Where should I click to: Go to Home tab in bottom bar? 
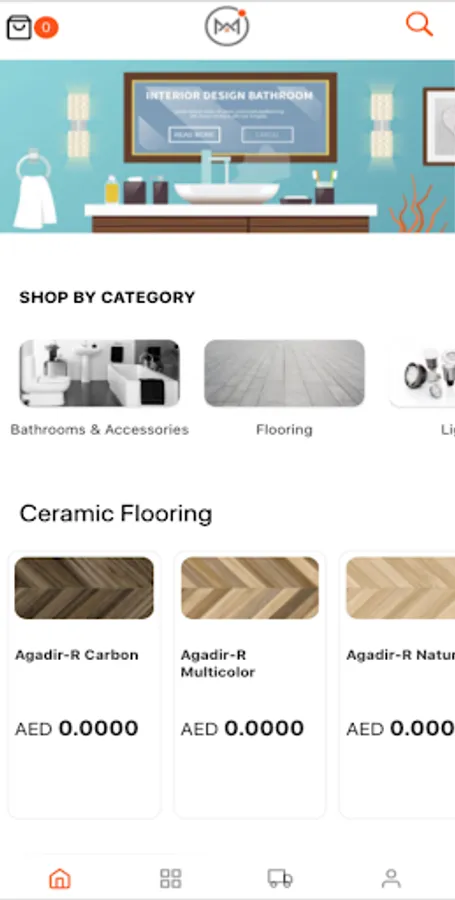[x=60, y=878]
